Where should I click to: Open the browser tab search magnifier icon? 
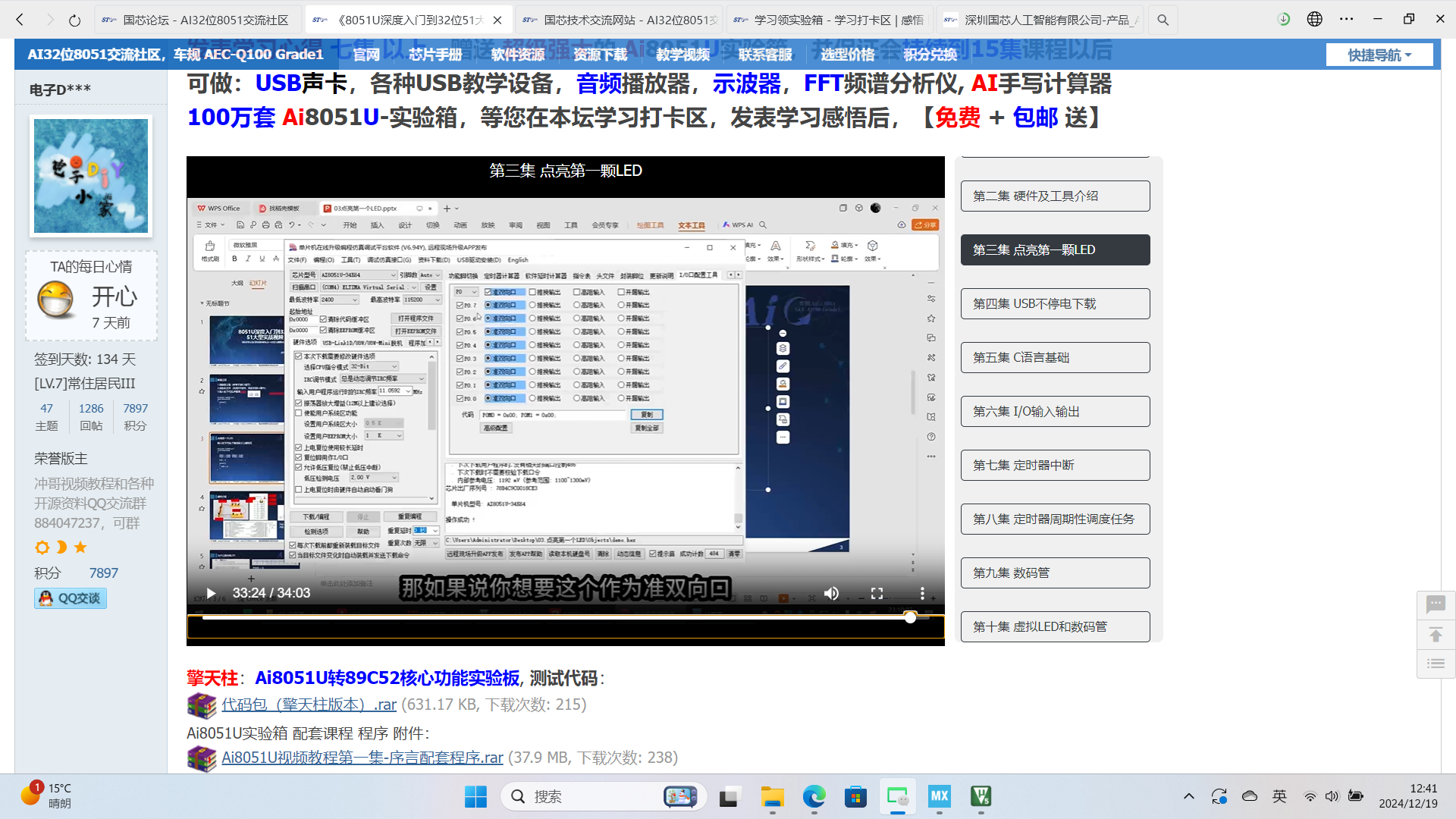point(1163,20)
